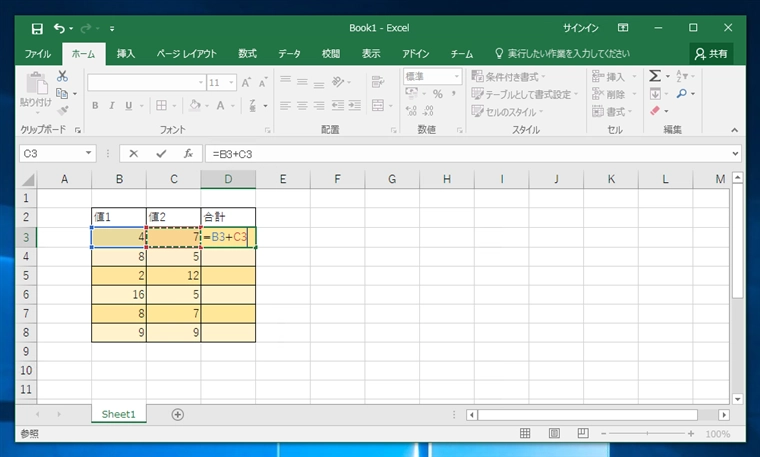Click the Increase Decimal icon
This screenshot has width=760, height=457.
click(411, 111)
